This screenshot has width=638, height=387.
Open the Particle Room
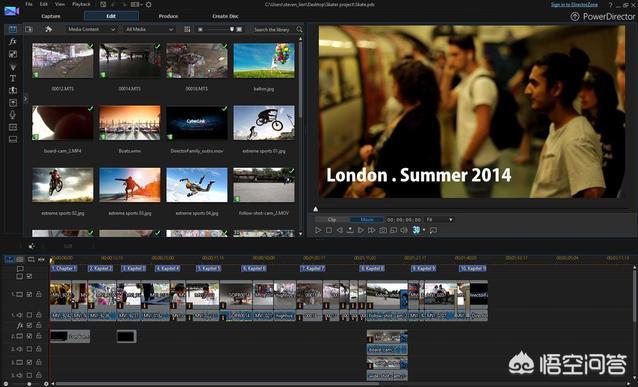[x=13, y=66]
